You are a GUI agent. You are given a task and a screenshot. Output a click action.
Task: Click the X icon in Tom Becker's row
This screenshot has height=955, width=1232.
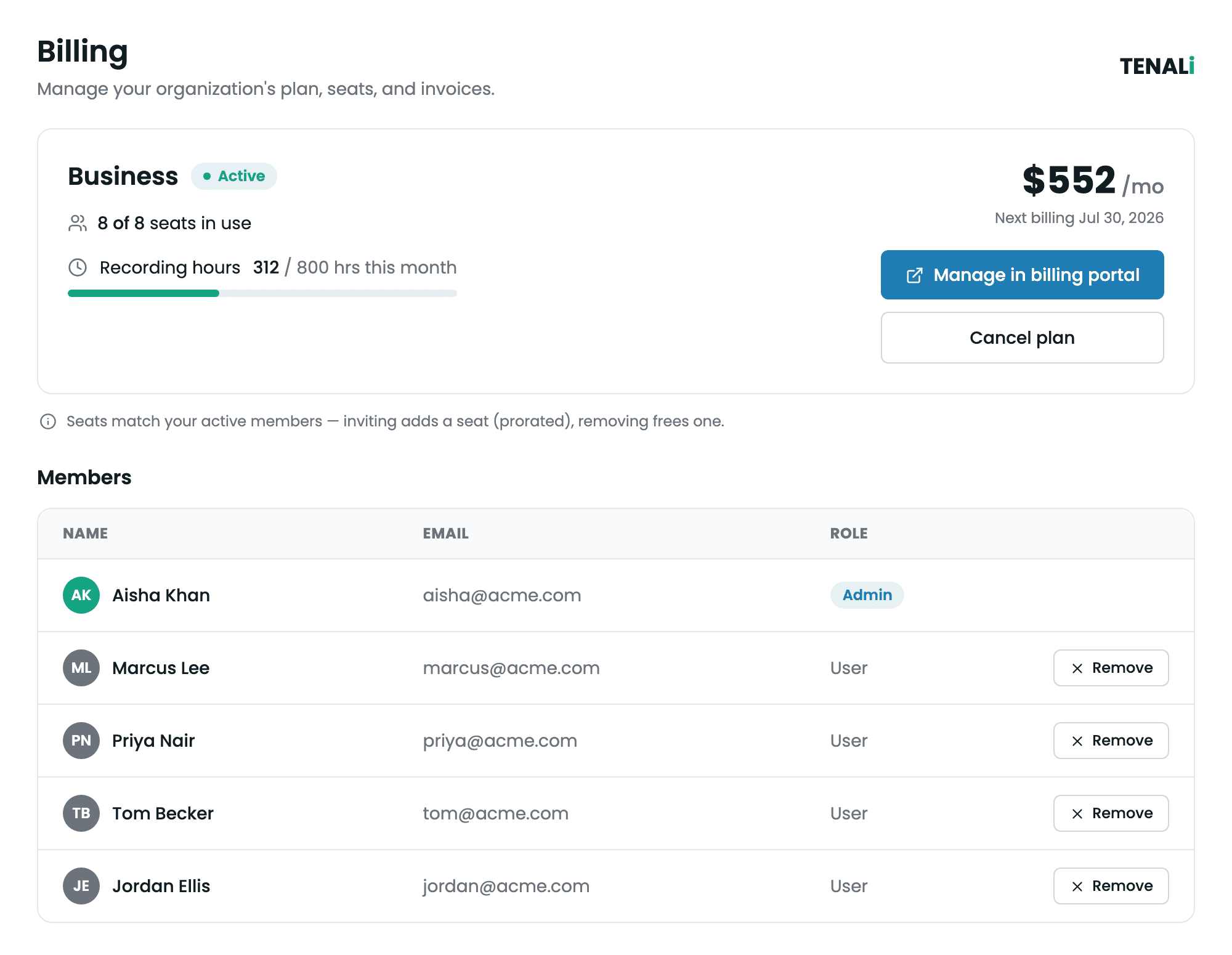(1077, 814)
